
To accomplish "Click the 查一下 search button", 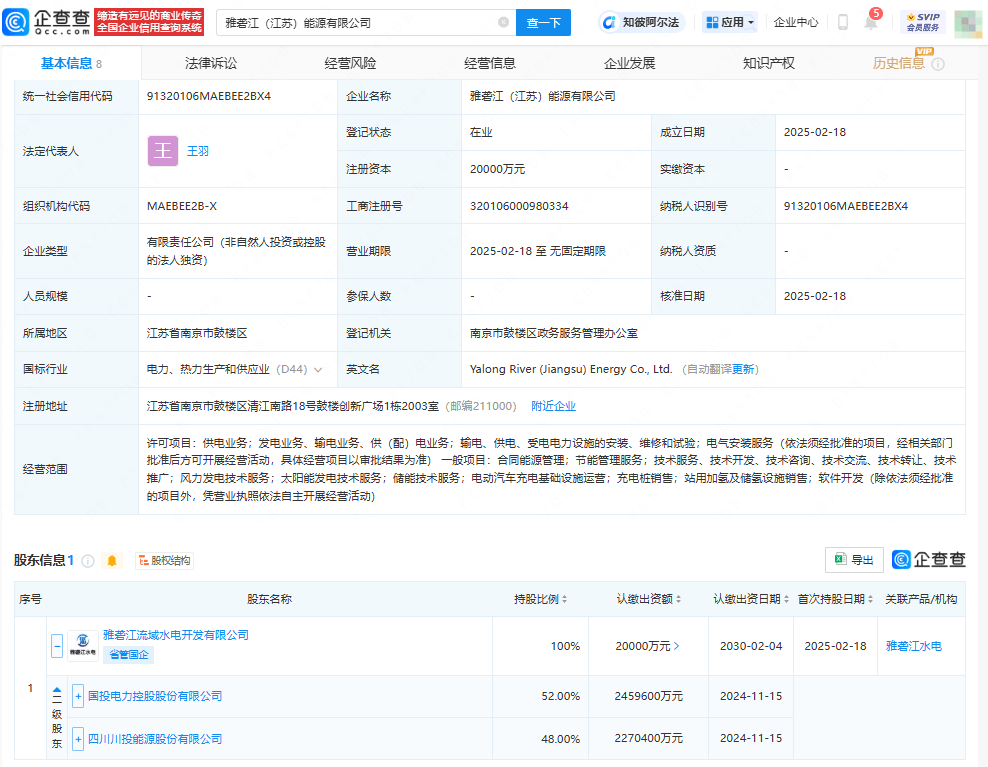I will pos(543,23).
